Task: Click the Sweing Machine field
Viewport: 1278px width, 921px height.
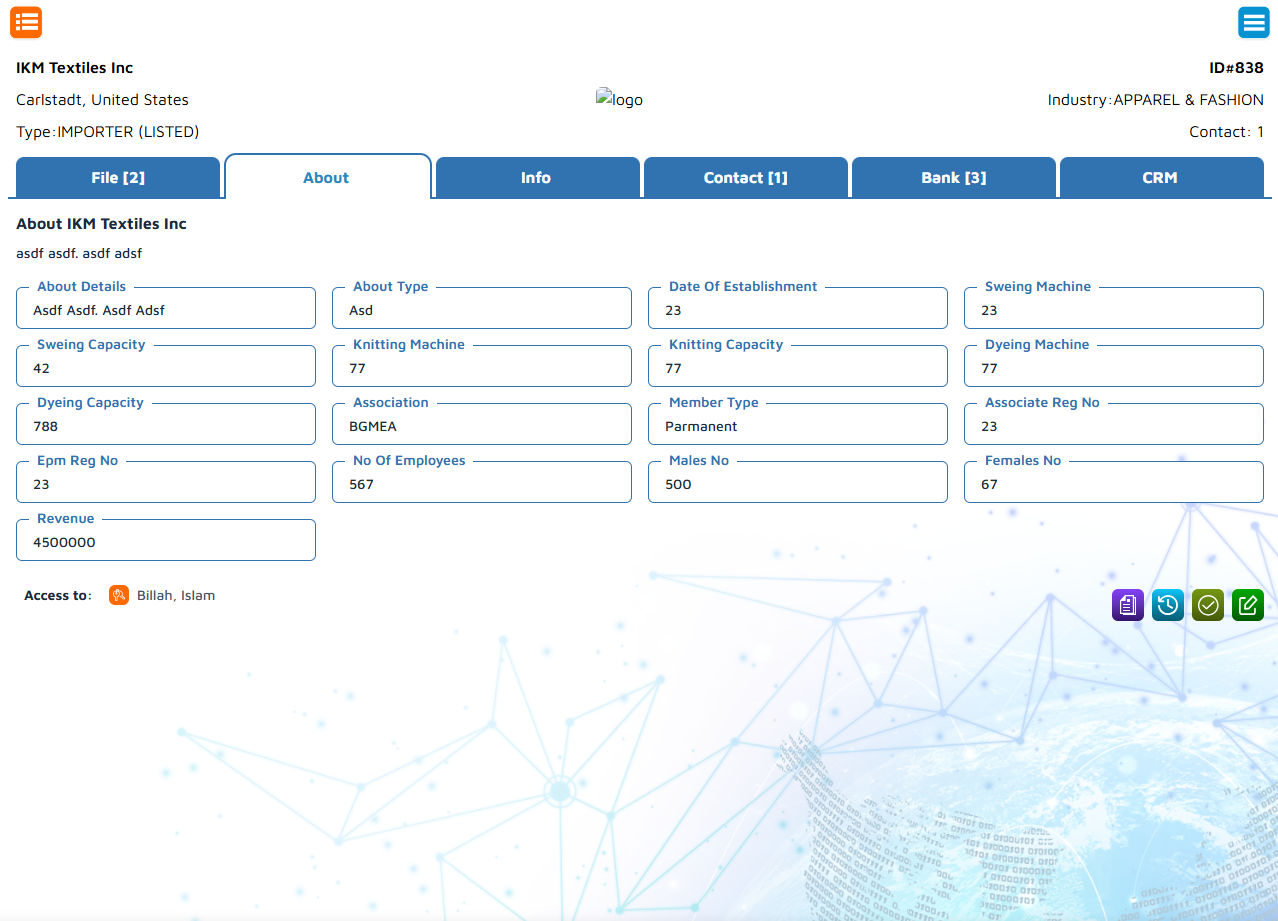Action: (x=1114, y=308)
